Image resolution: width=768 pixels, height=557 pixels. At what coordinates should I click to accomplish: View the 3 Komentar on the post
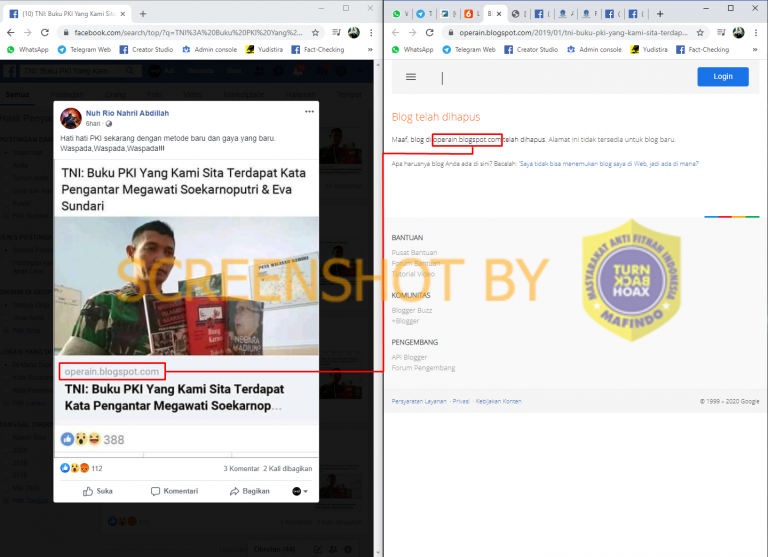[241, 468]
